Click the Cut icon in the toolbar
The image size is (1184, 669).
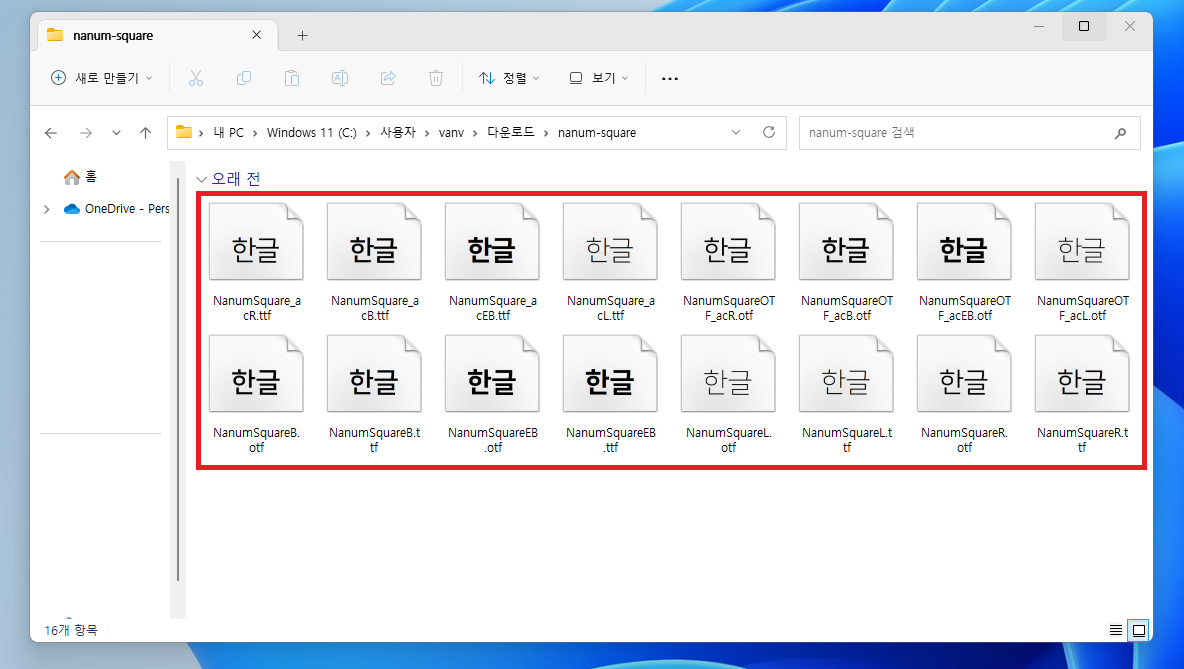[196, 78]
